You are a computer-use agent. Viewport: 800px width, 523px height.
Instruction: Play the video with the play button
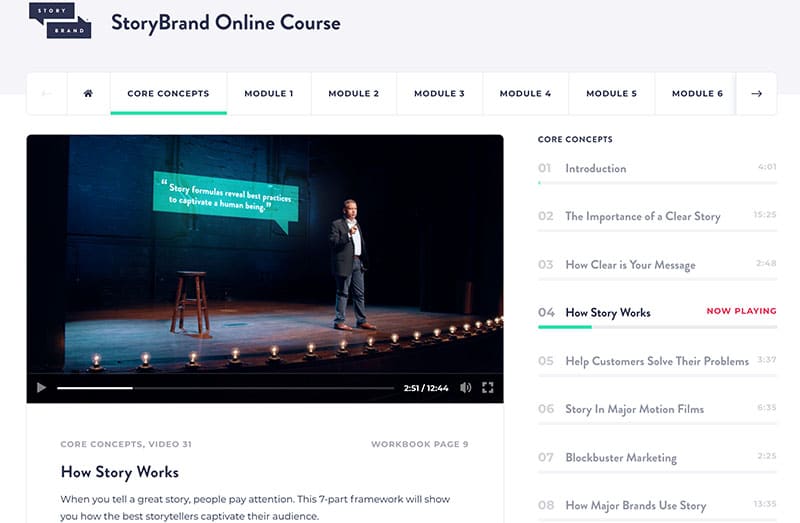point(41,388)
